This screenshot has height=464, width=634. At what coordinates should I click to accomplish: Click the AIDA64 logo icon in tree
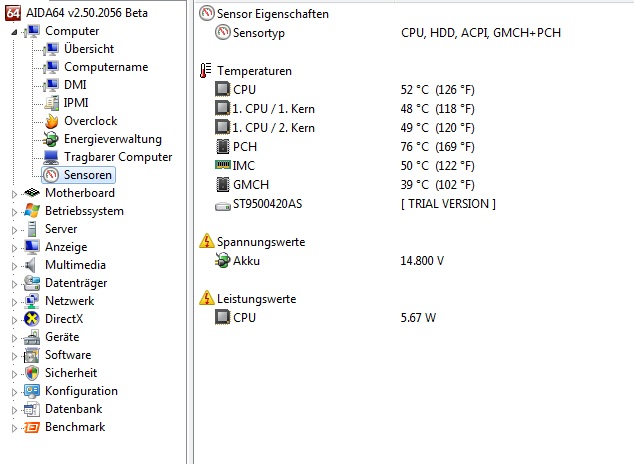(x=13, y=13)
